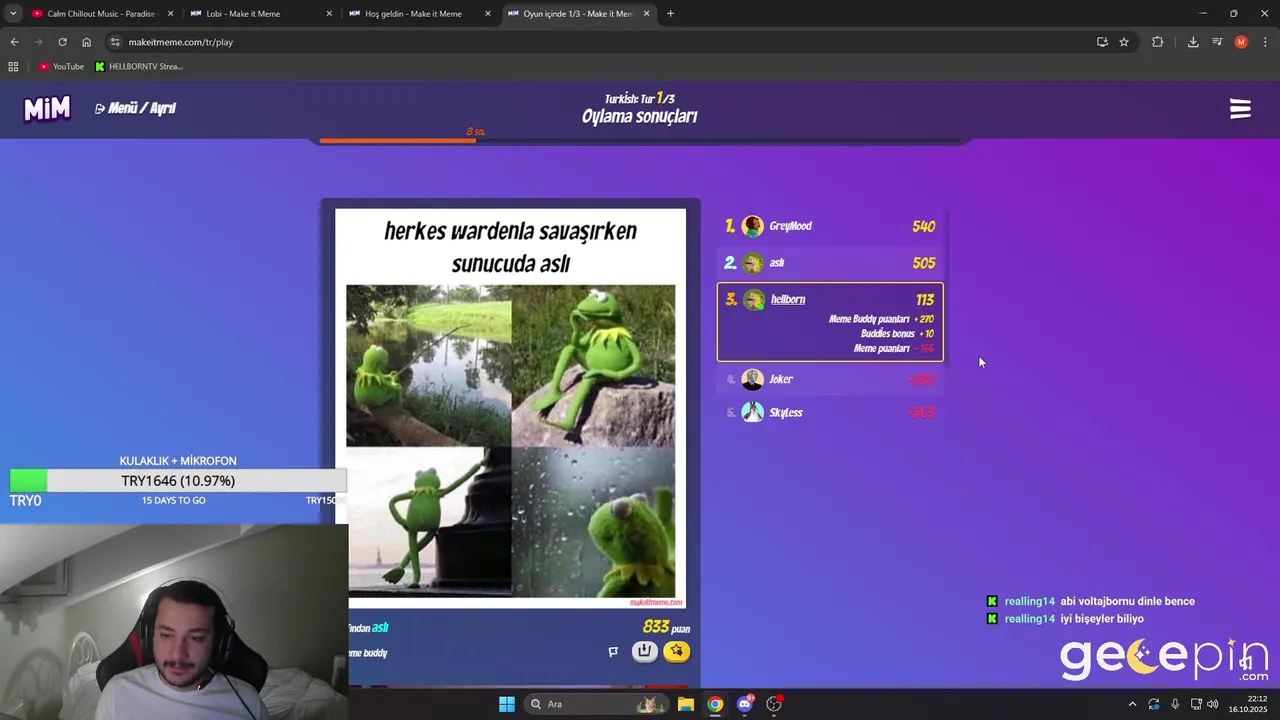
Task: Open File Explorer from the taskbar
Action: pyautogui.click(x=685, y=704)
